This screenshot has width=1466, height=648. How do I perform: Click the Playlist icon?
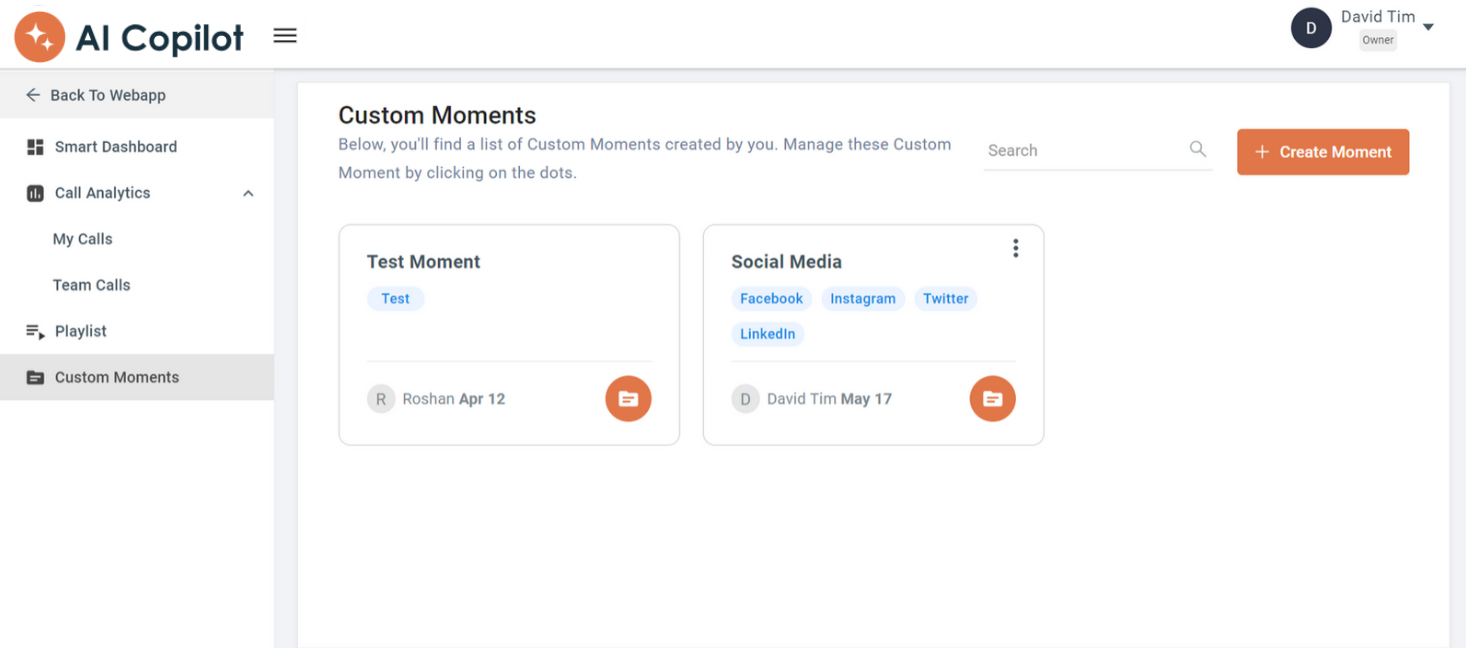pyautogui.click(x=35, y=332)
